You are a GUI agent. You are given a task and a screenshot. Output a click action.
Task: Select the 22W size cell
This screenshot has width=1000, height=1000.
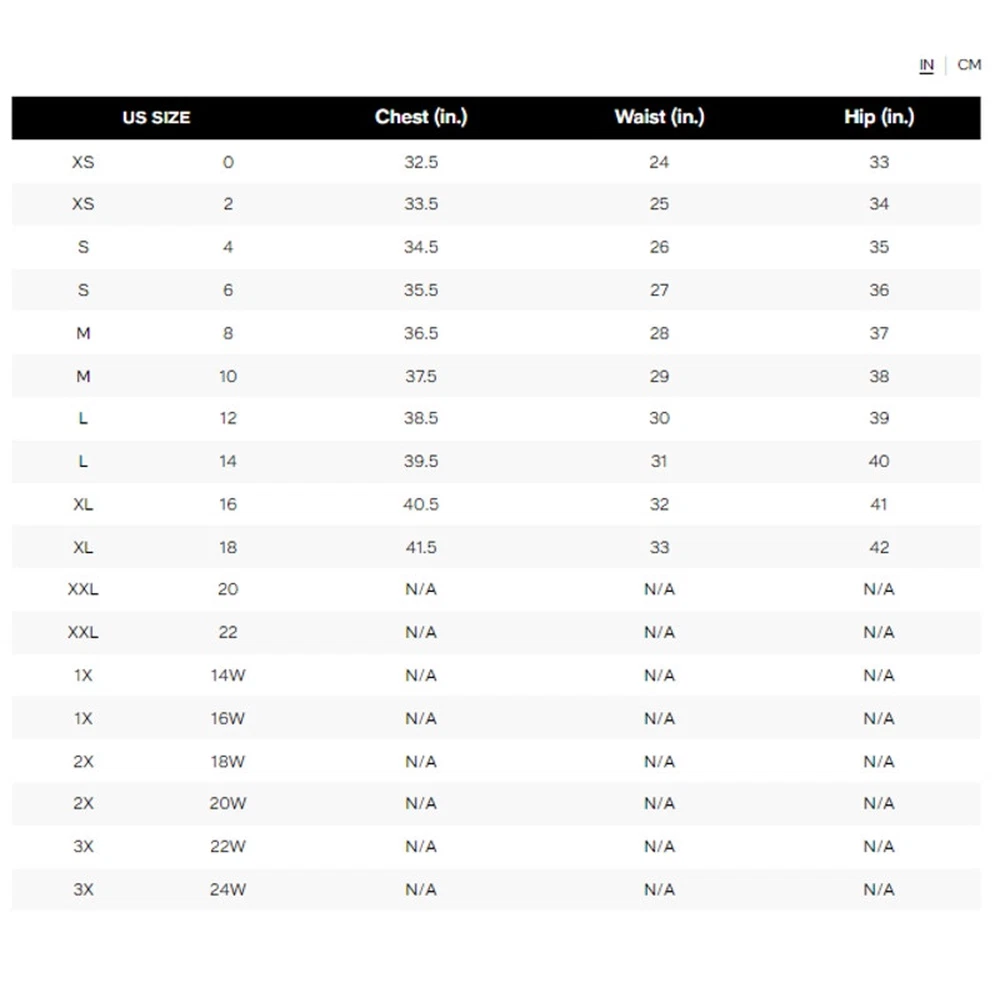pos(228,846)
